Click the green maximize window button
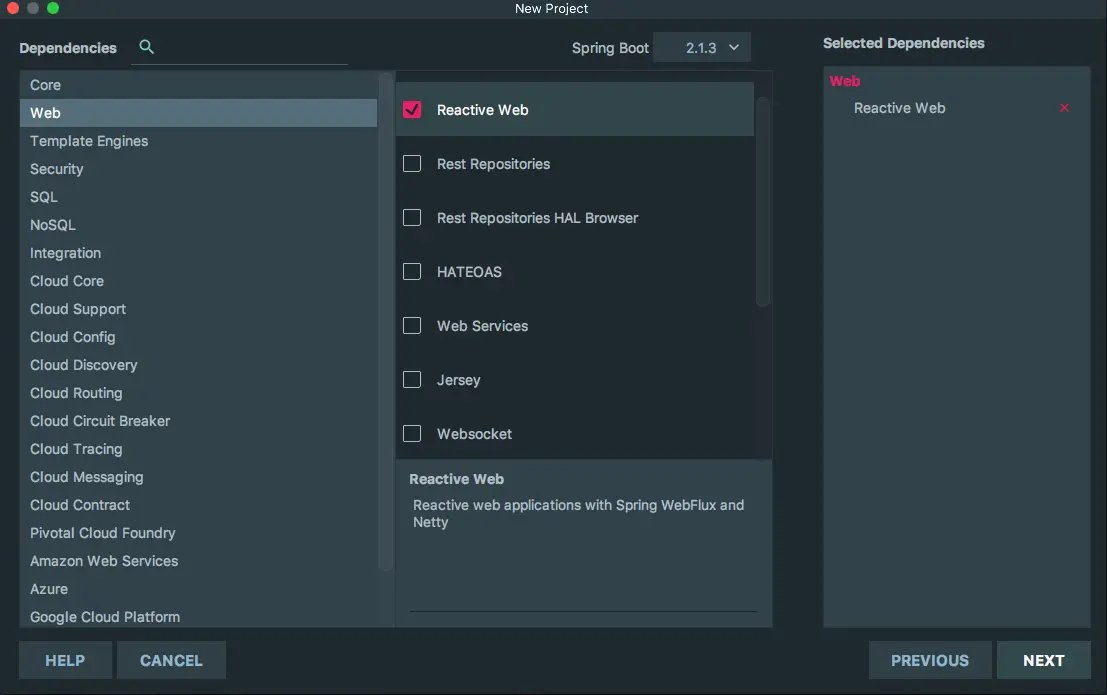1107x695 pixels. (53, 8)
